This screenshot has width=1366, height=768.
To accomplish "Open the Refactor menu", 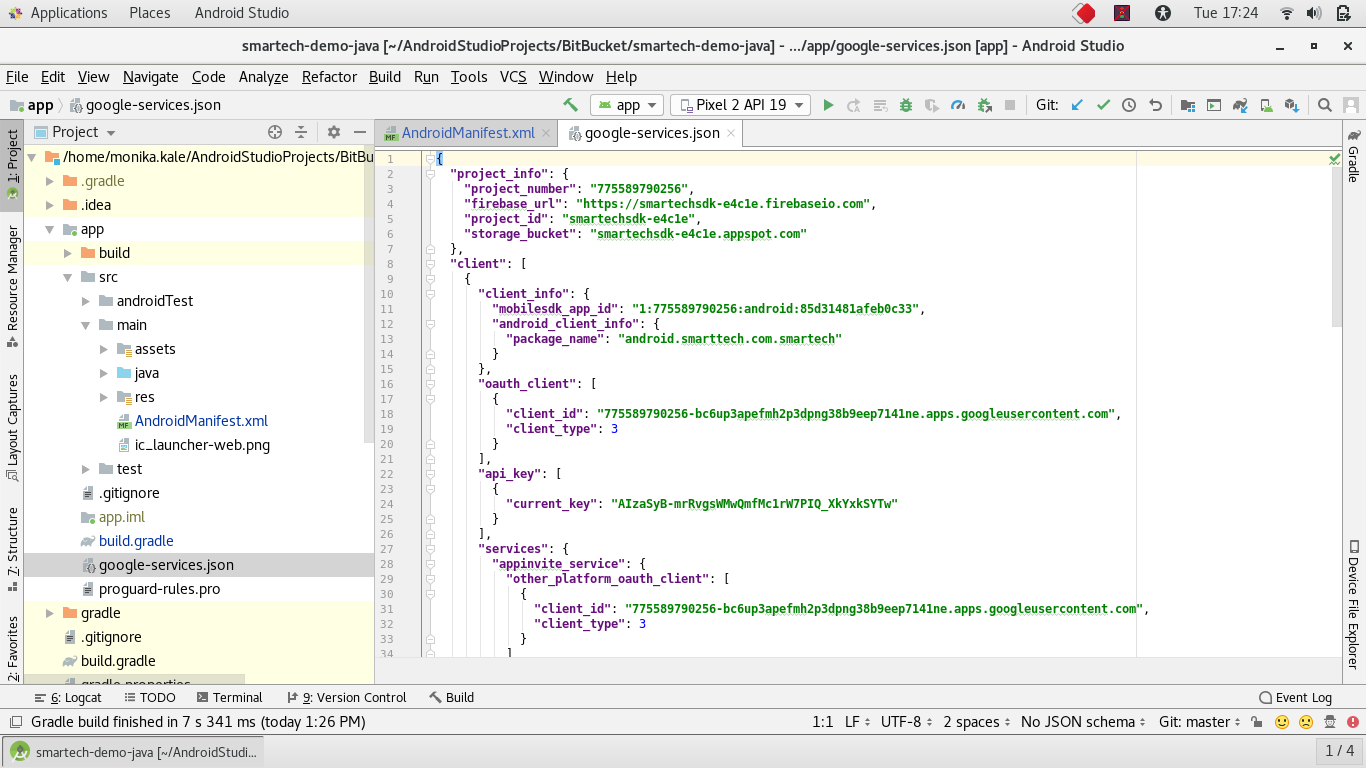I will (x=329, y=77).
